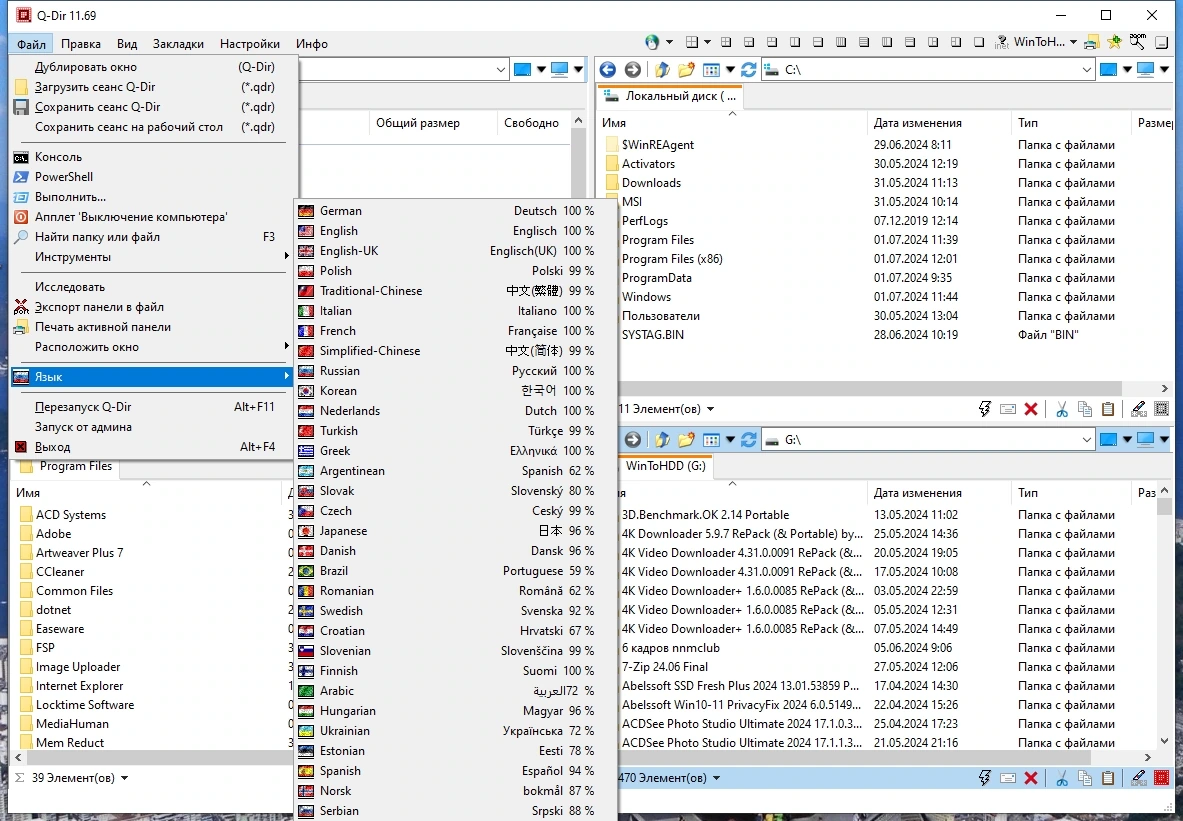Expand the 'Инструменты' submenu
The height and width of the screenshot is (821, 1183).
(x=152, y=257)
